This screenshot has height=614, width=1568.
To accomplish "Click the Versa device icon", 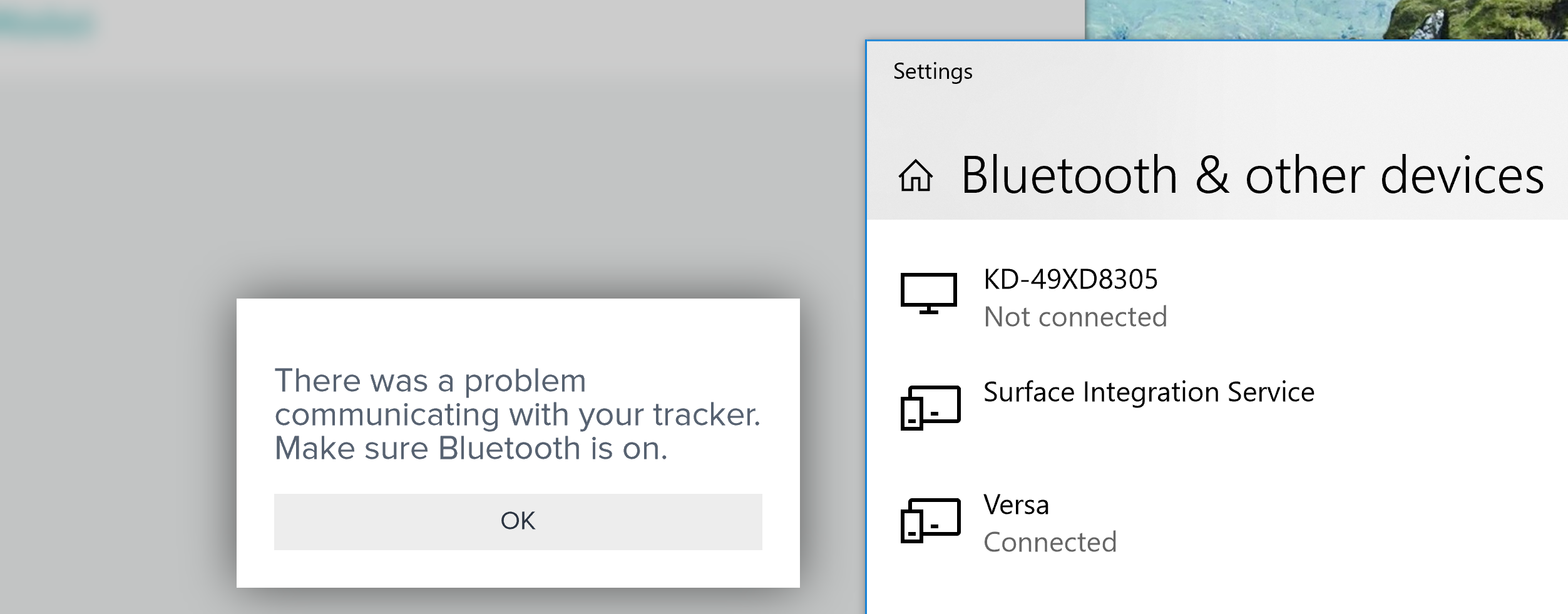I will 930,519.
